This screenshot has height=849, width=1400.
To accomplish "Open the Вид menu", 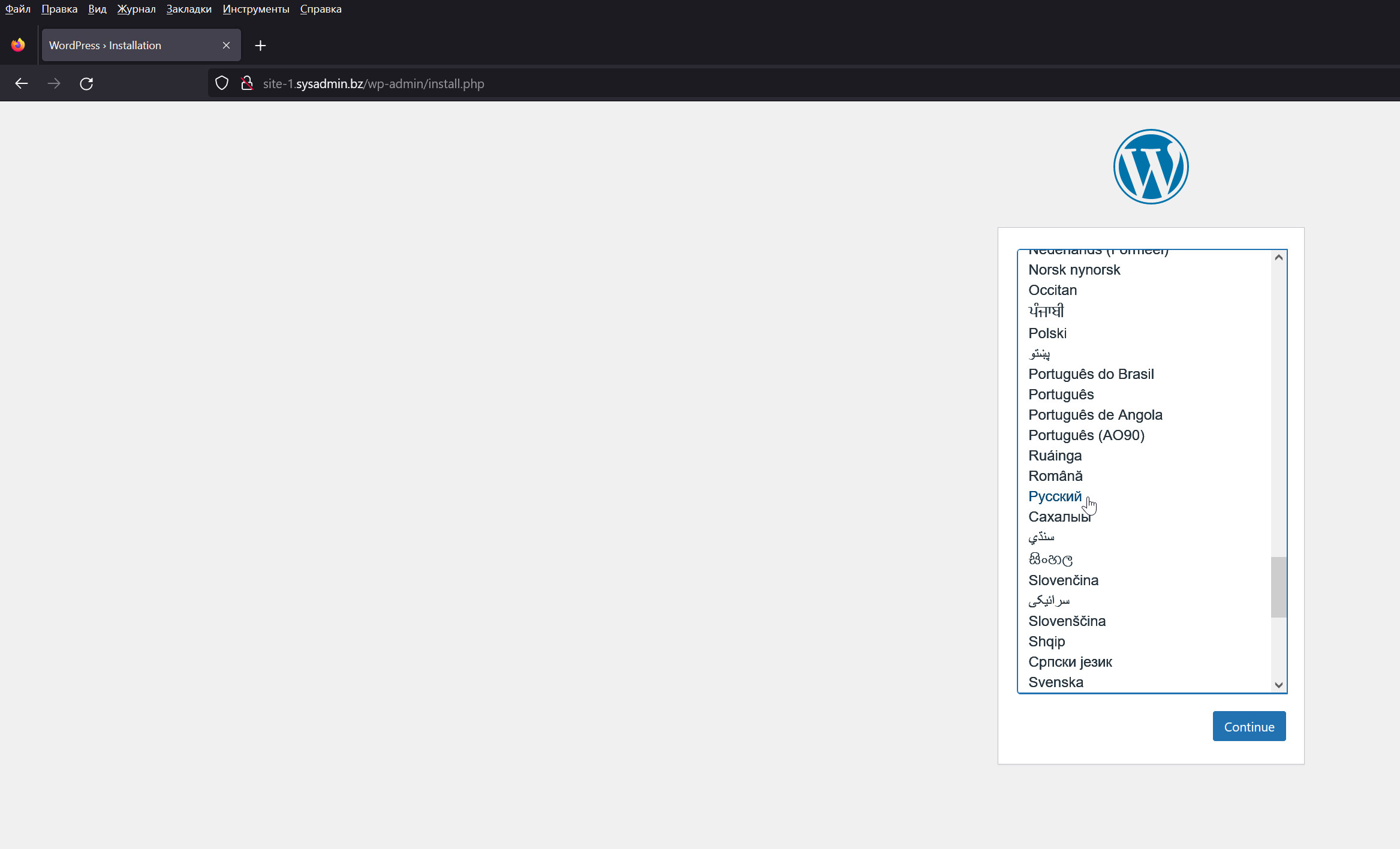I will pyautogui.click(x=97, y=9).
